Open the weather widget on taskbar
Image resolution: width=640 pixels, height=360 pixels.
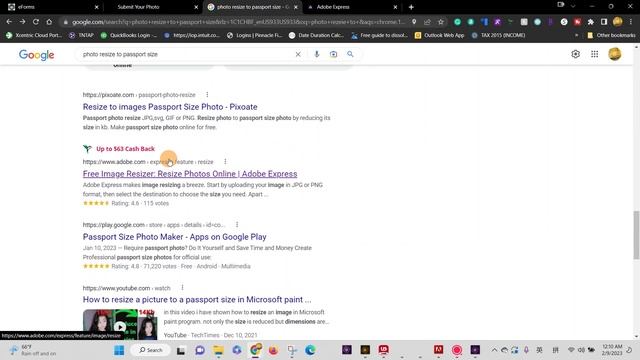(33, 350)
